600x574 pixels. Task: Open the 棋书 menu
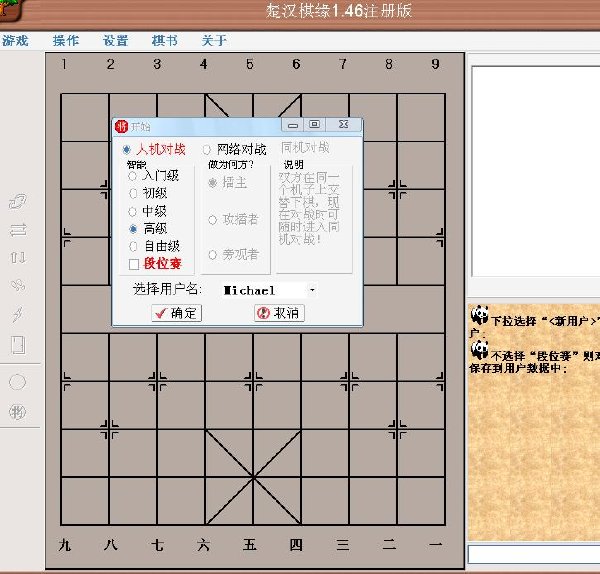click(x=165, y=41)
